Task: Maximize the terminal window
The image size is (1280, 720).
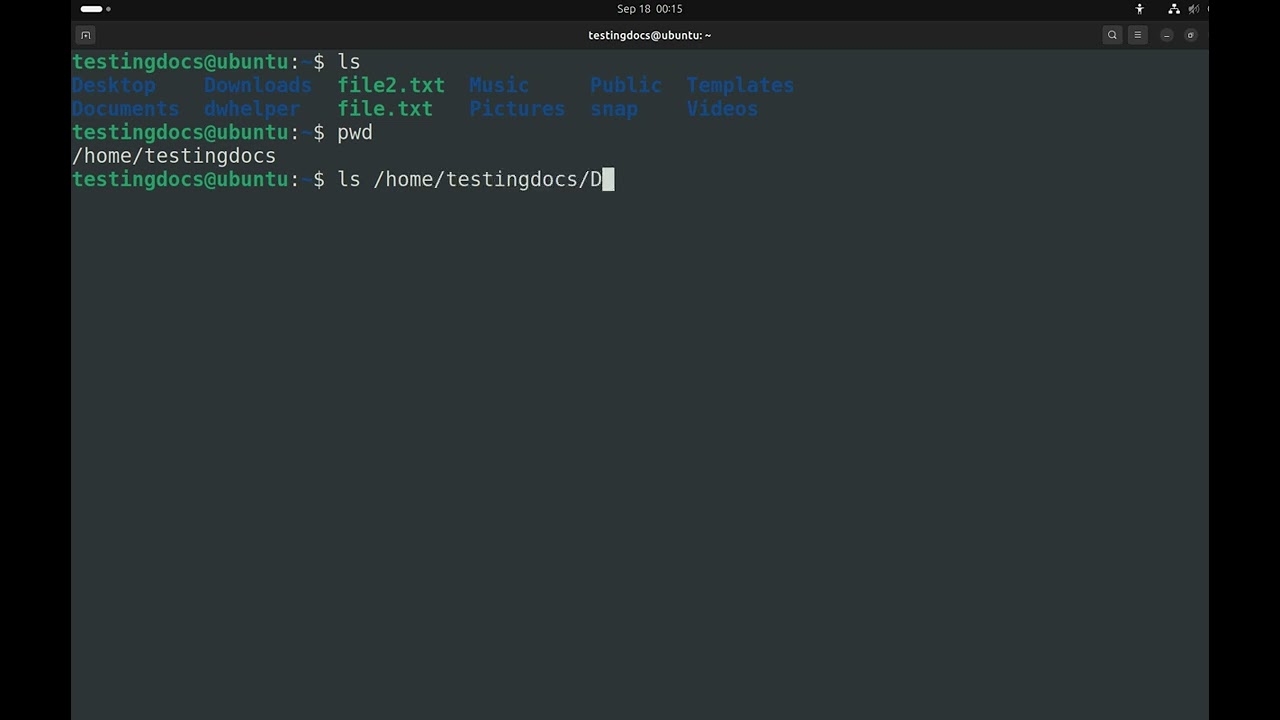Action: click(x=1190, y=35)
